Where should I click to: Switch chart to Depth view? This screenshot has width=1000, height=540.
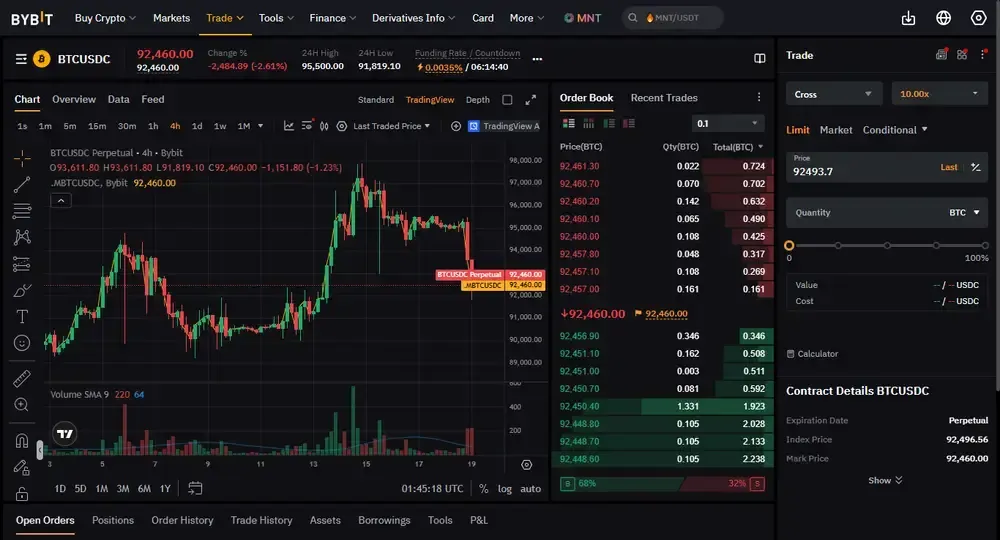pyautogui.click(x=478, y=100)
